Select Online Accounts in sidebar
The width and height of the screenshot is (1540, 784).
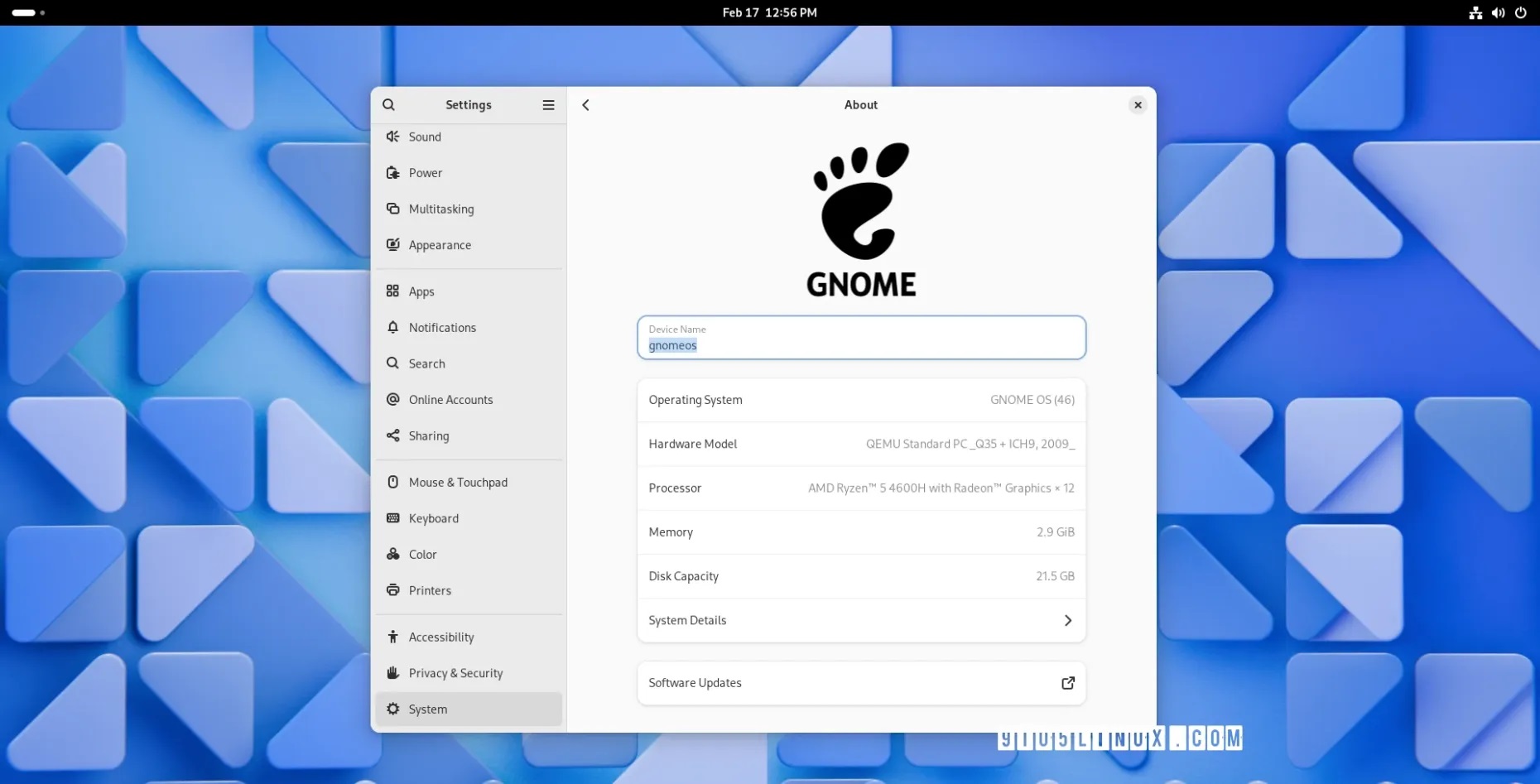pos(469,400)
